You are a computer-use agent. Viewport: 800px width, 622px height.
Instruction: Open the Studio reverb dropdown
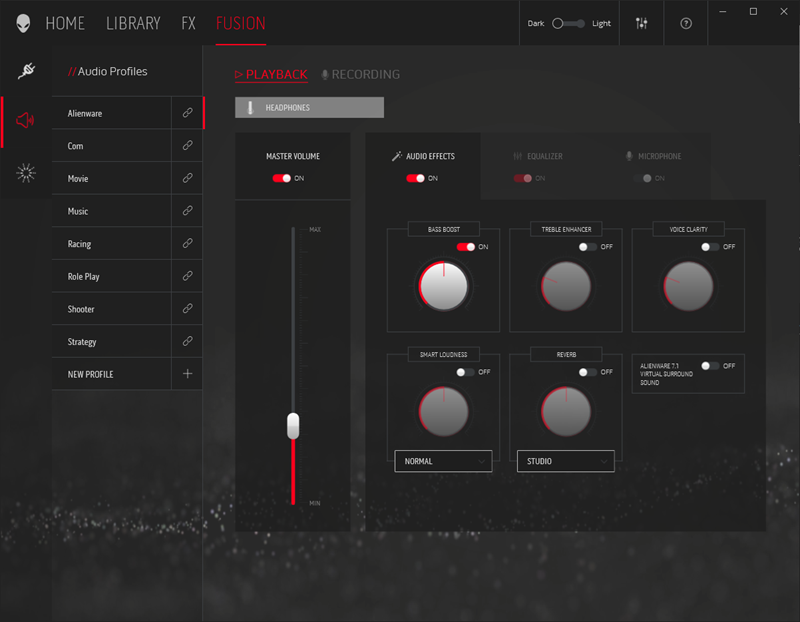[x=565, y=461]
